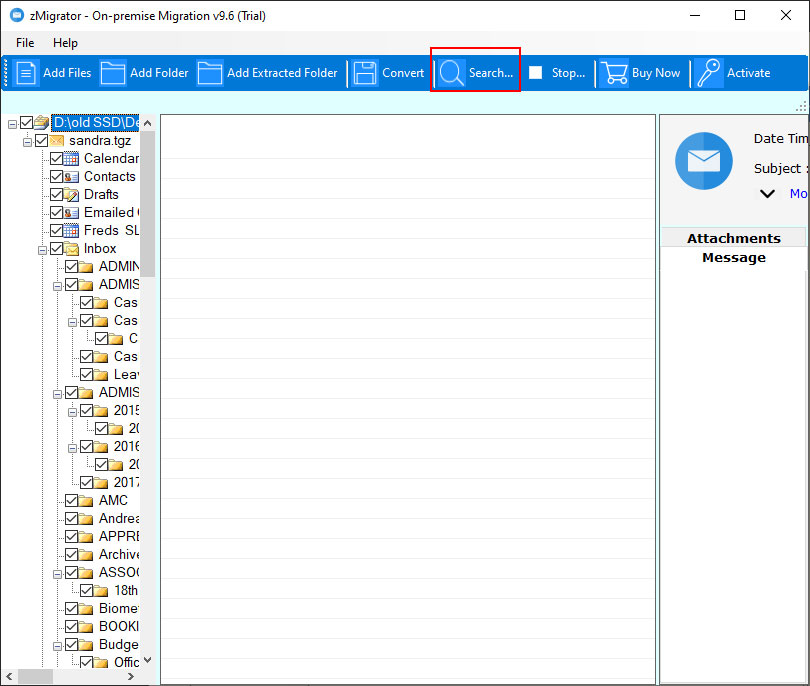Viewport: 810px width, 686px height.
Task: Select the '2016' folder label
Action: click(127, 446)
